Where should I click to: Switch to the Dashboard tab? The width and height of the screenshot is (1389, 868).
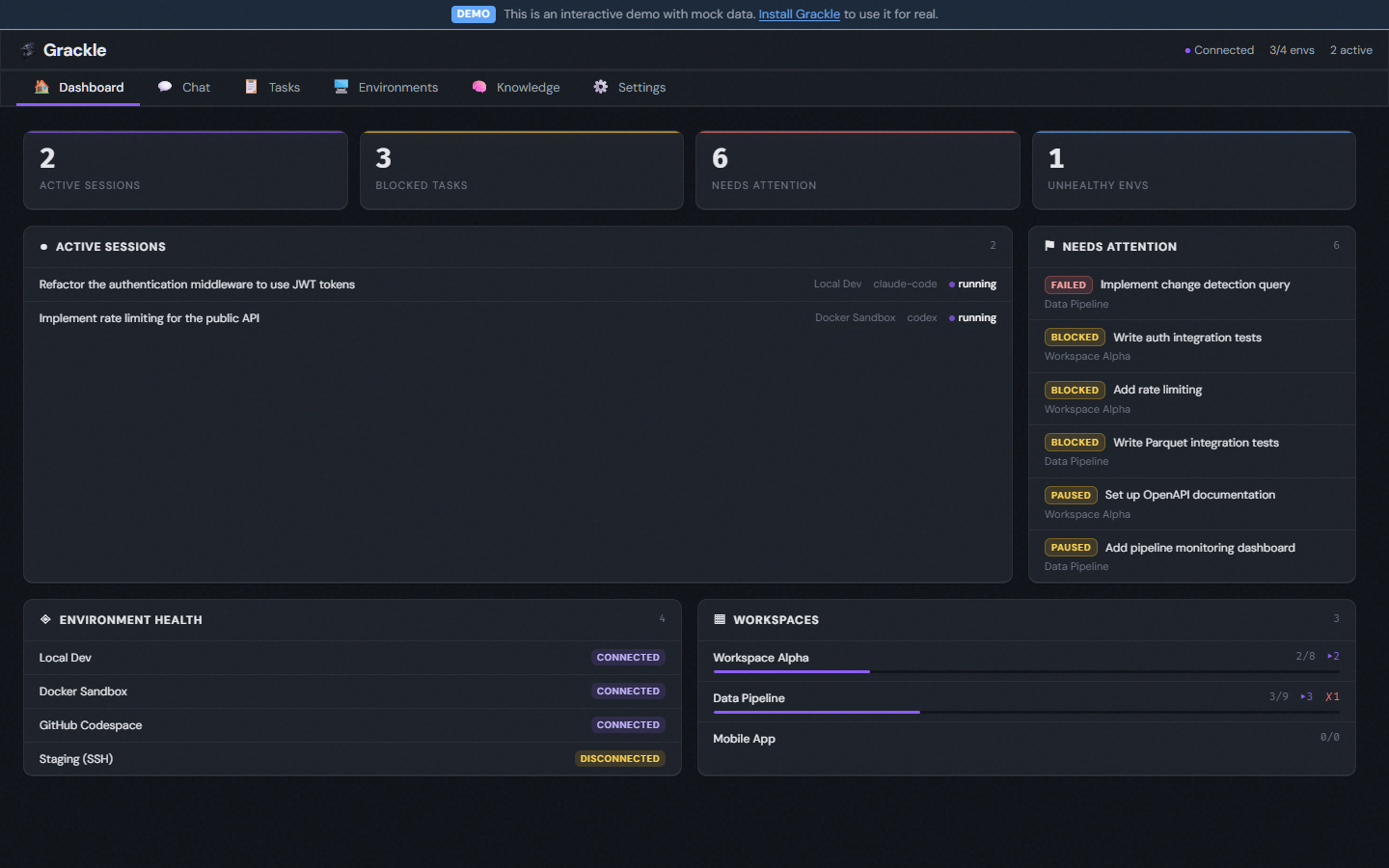(x=77, y=87)
